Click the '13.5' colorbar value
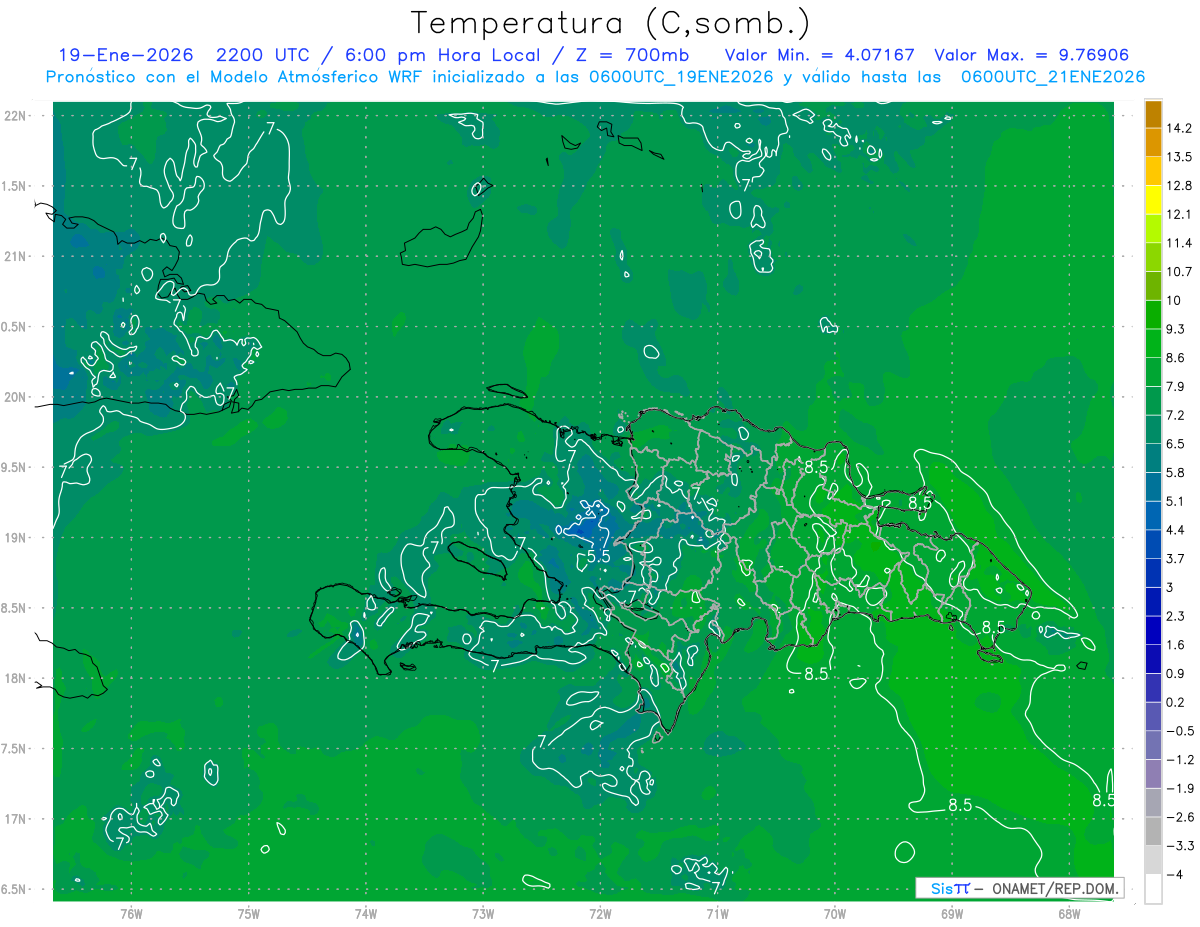 [x=1179, y=157]
